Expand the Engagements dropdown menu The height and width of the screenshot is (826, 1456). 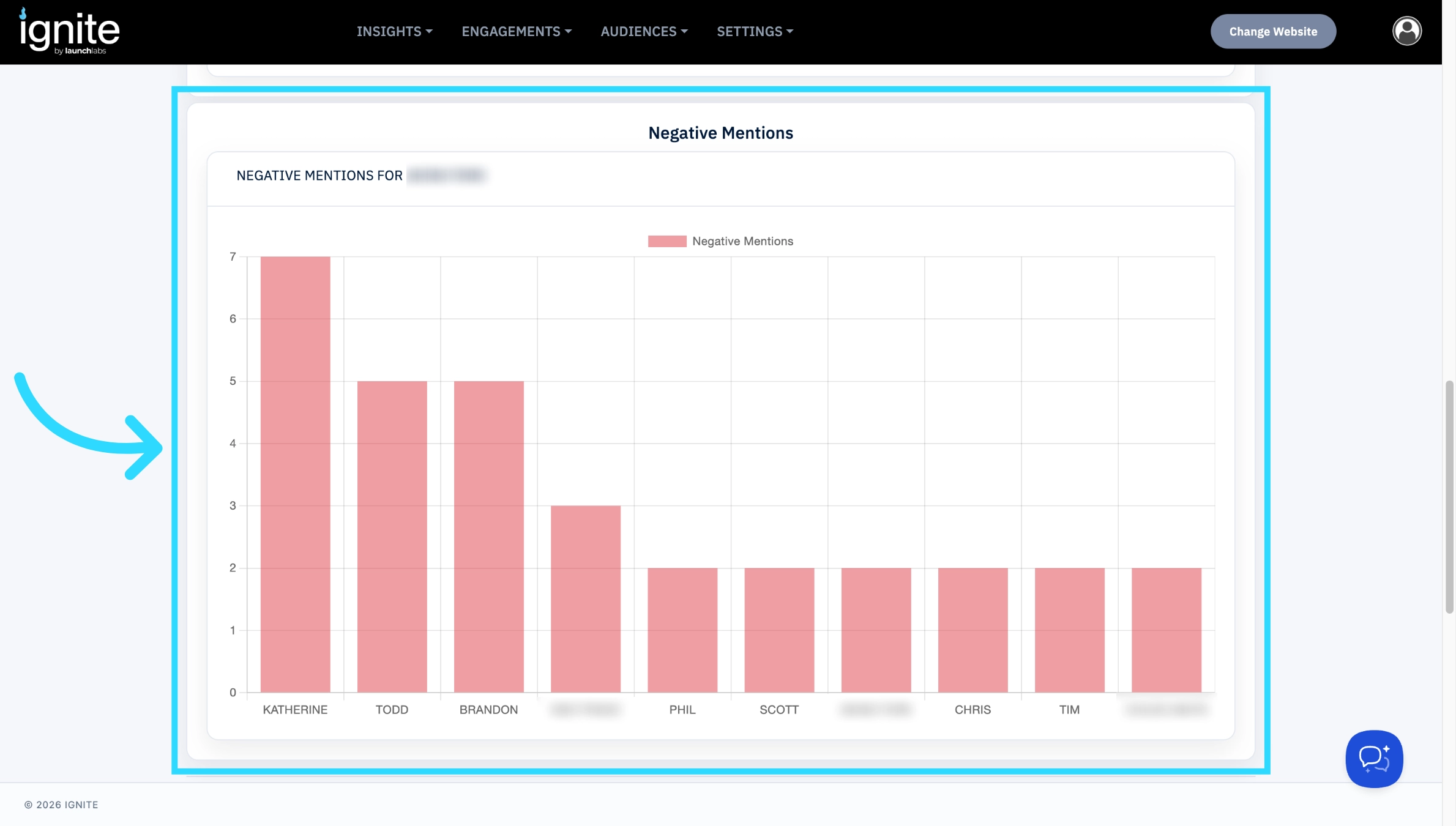point(516,31)
